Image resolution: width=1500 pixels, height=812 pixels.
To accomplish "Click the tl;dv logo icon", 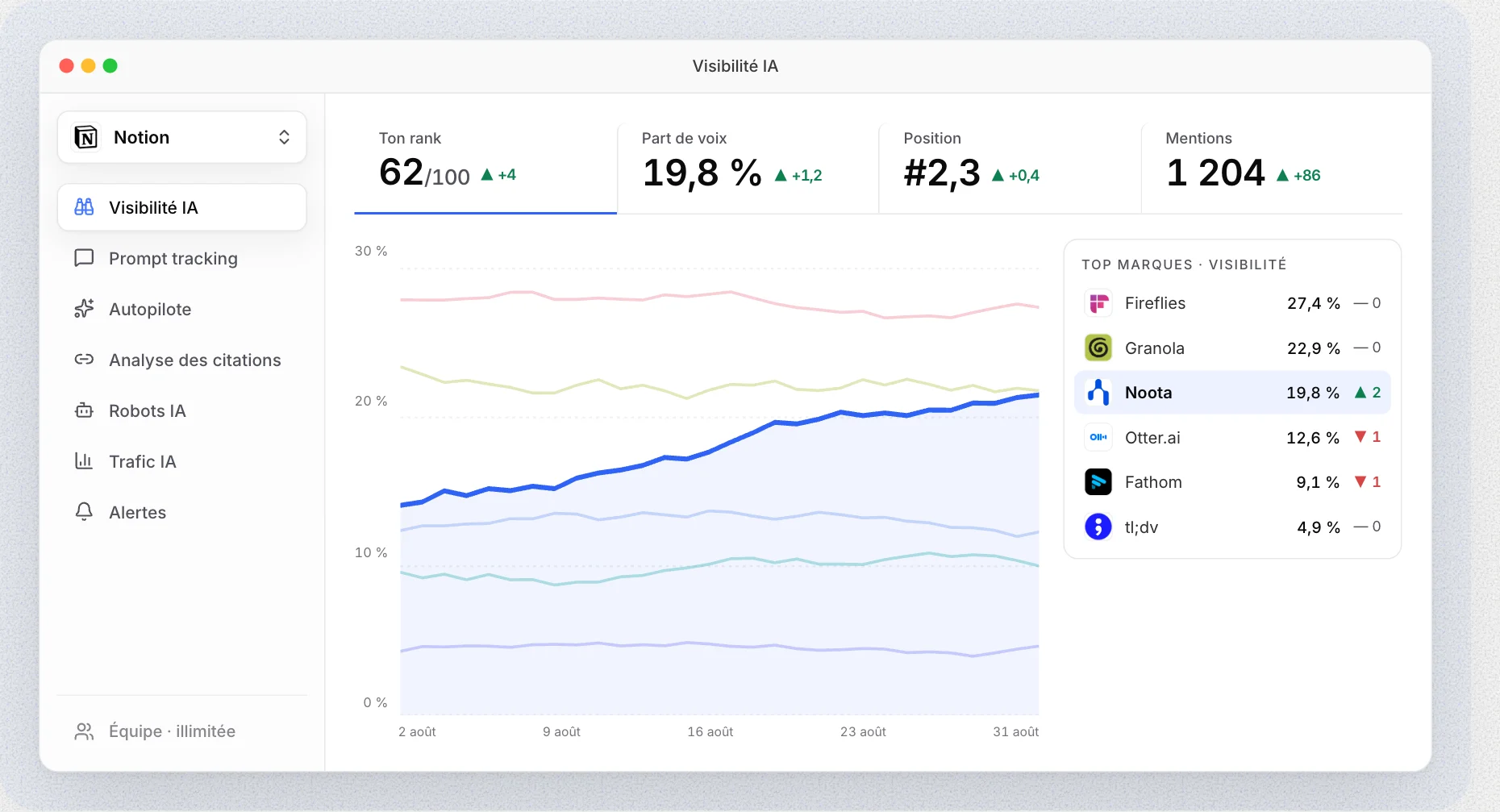I will (x=1098, y=527).
